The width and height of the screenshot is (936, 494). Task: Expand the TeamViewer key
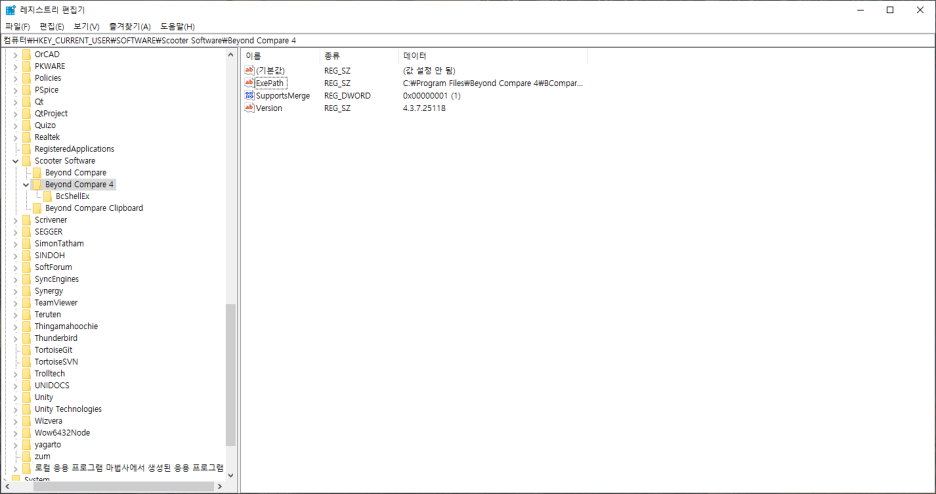[16, 302]
